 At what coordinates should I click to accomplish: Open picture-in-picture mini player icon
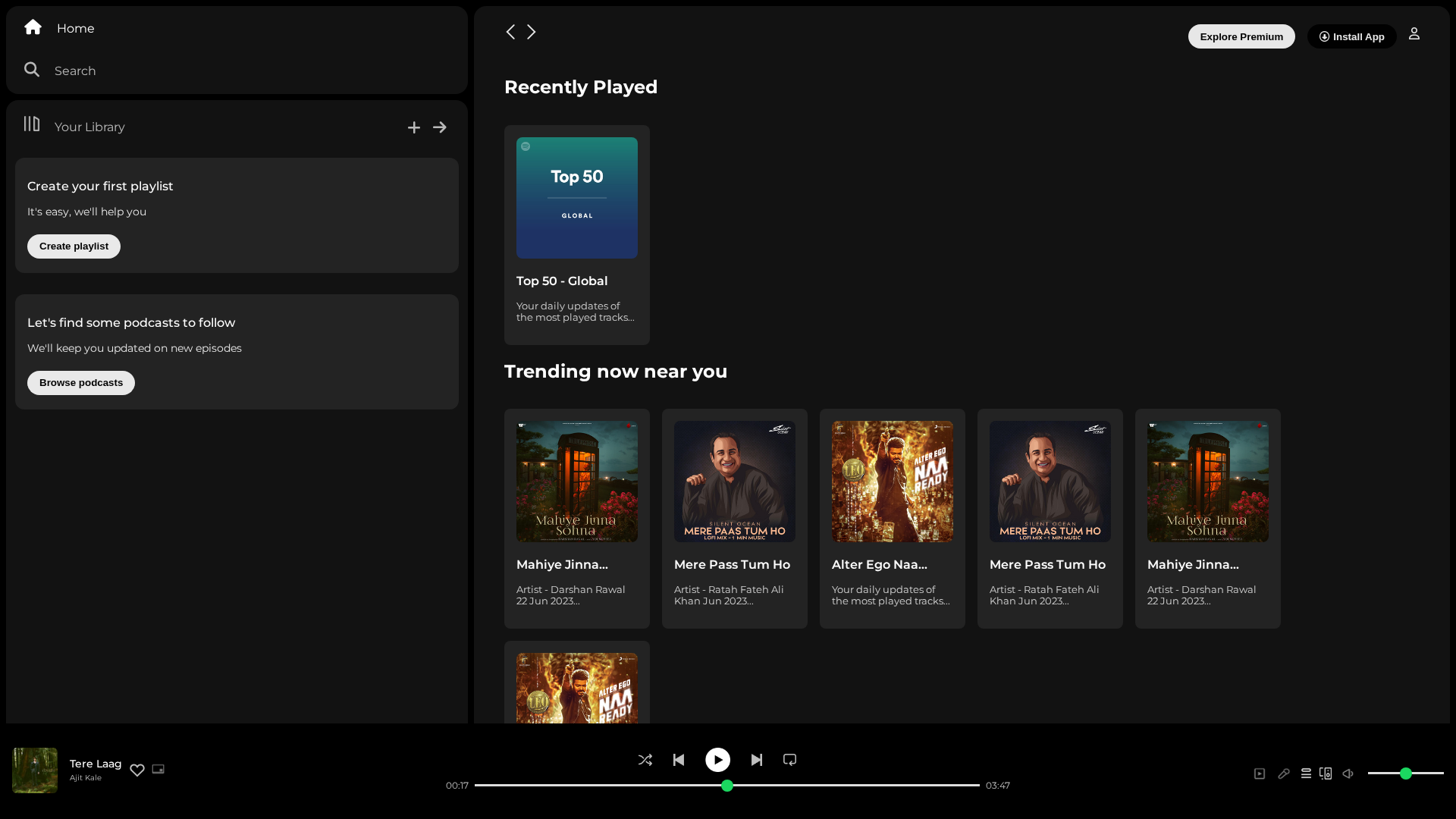158,769
